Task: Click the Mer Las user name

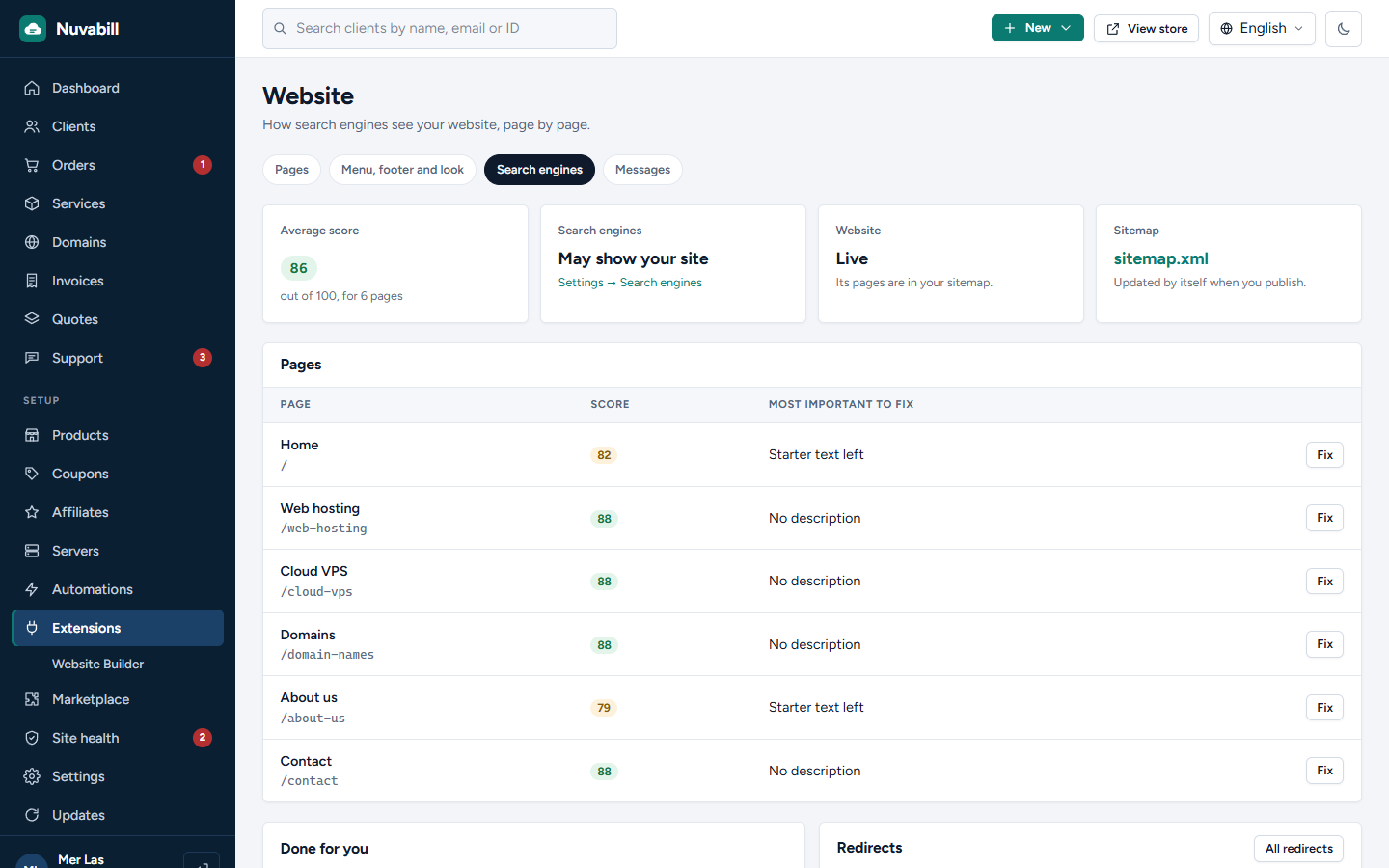Action: point(81,859)
